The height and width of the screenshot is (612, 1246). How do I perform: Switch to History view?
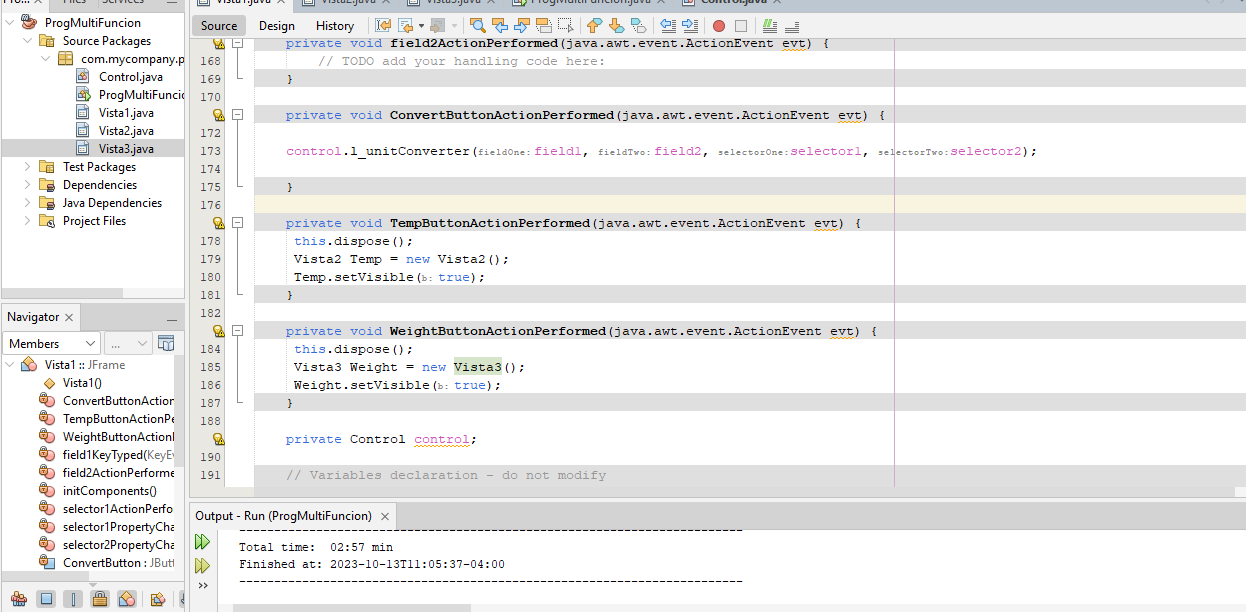click(335, 26)
